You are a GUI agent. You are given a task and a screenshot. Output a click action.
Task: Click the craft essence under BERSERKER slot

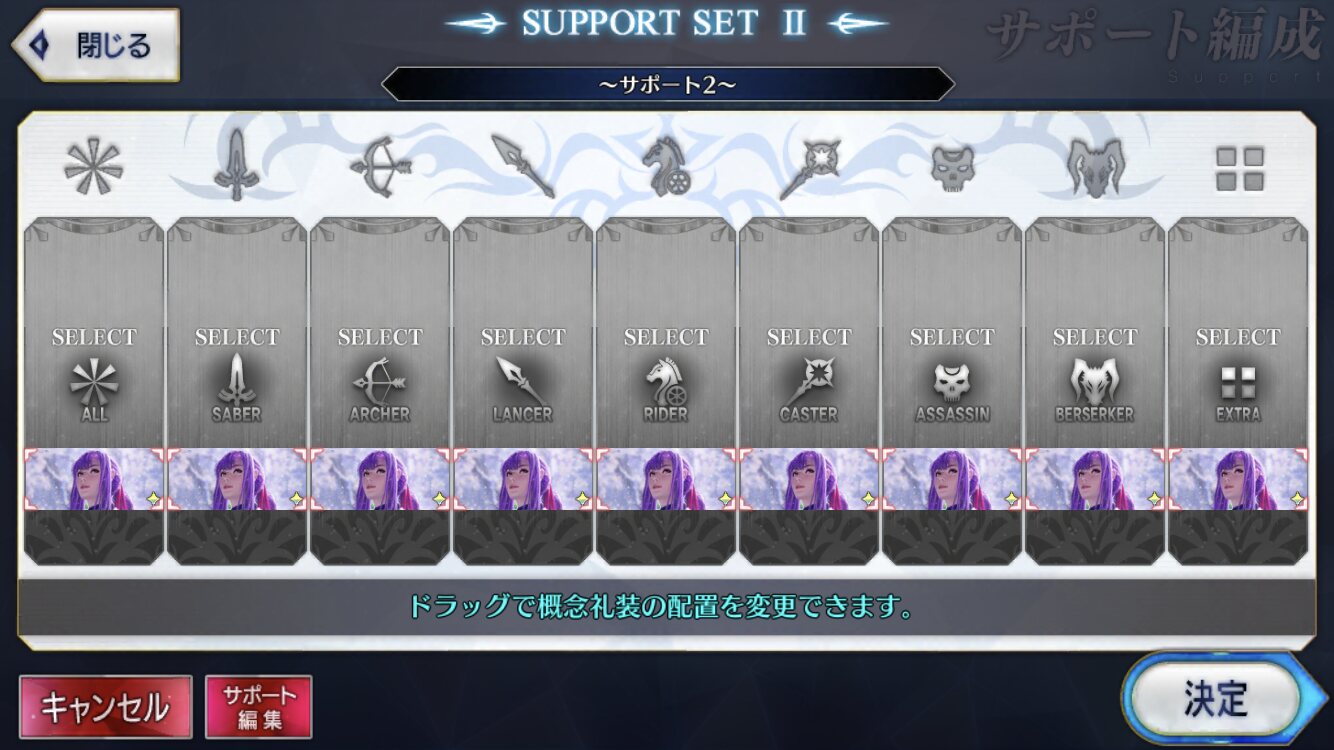(1095, 479)
